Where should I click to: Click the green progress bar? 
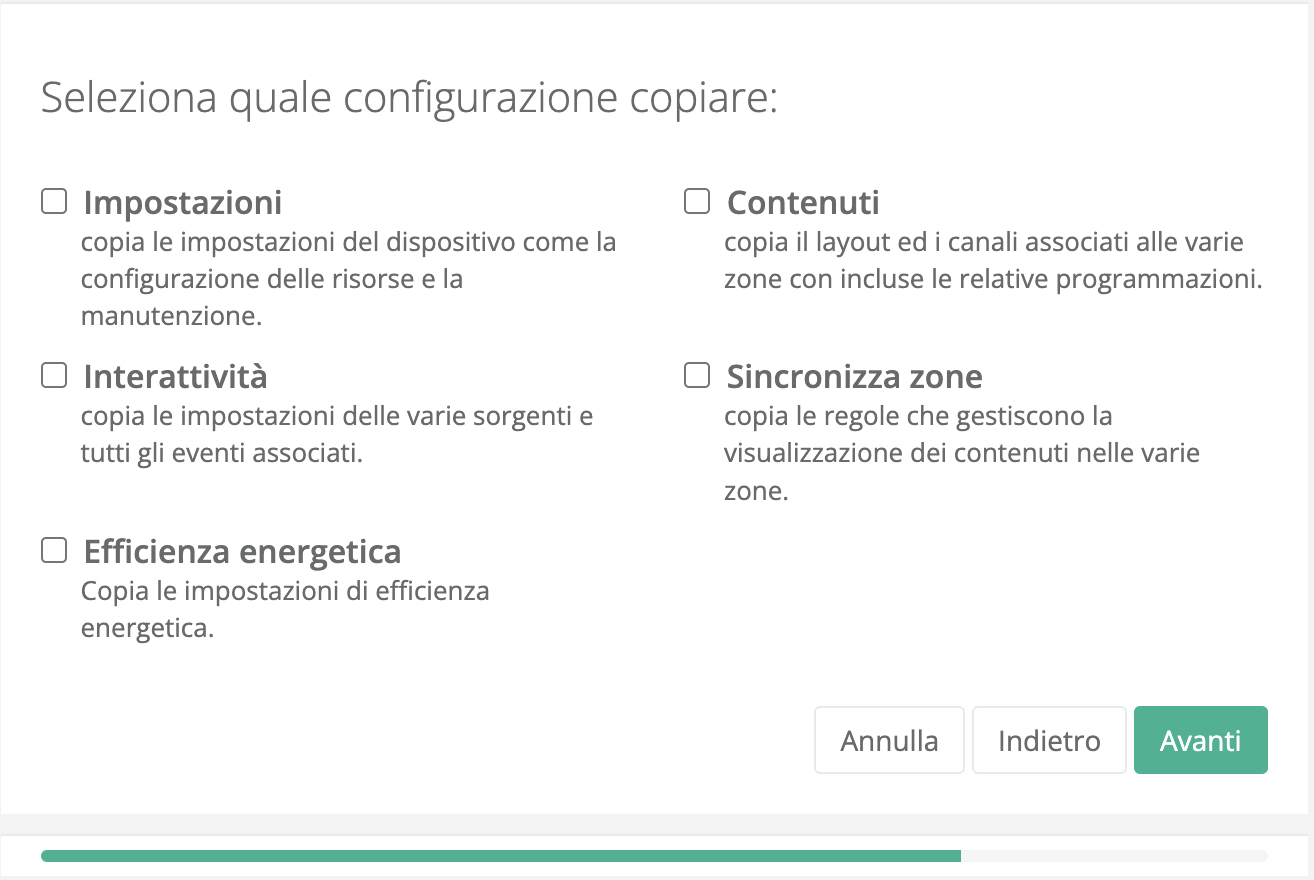click(500, 855)
